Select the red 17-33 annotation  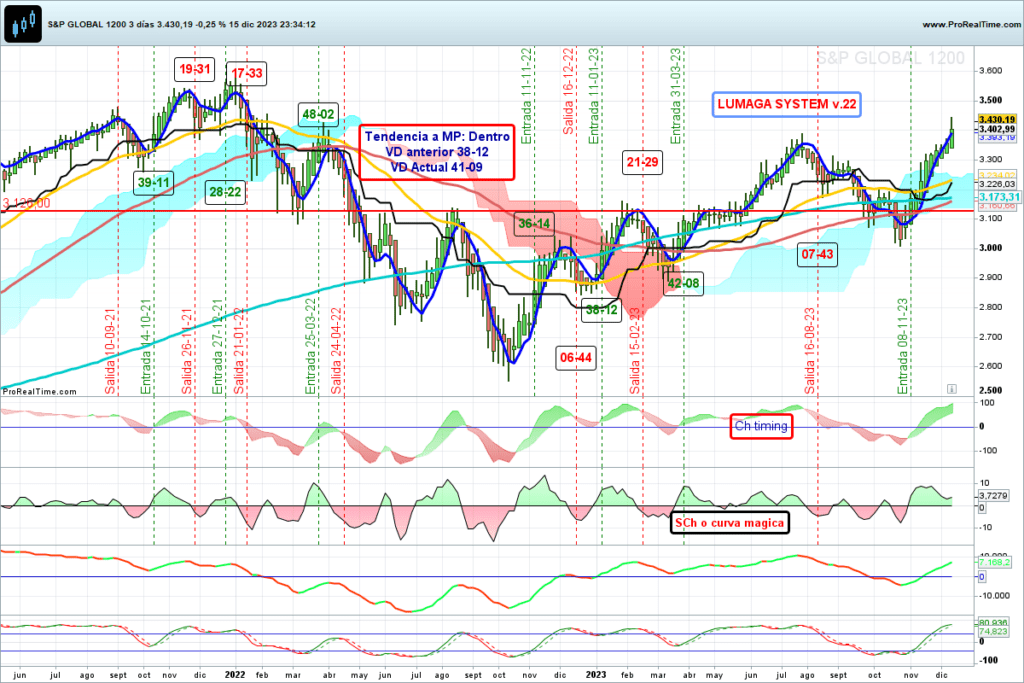pos(247,73)
